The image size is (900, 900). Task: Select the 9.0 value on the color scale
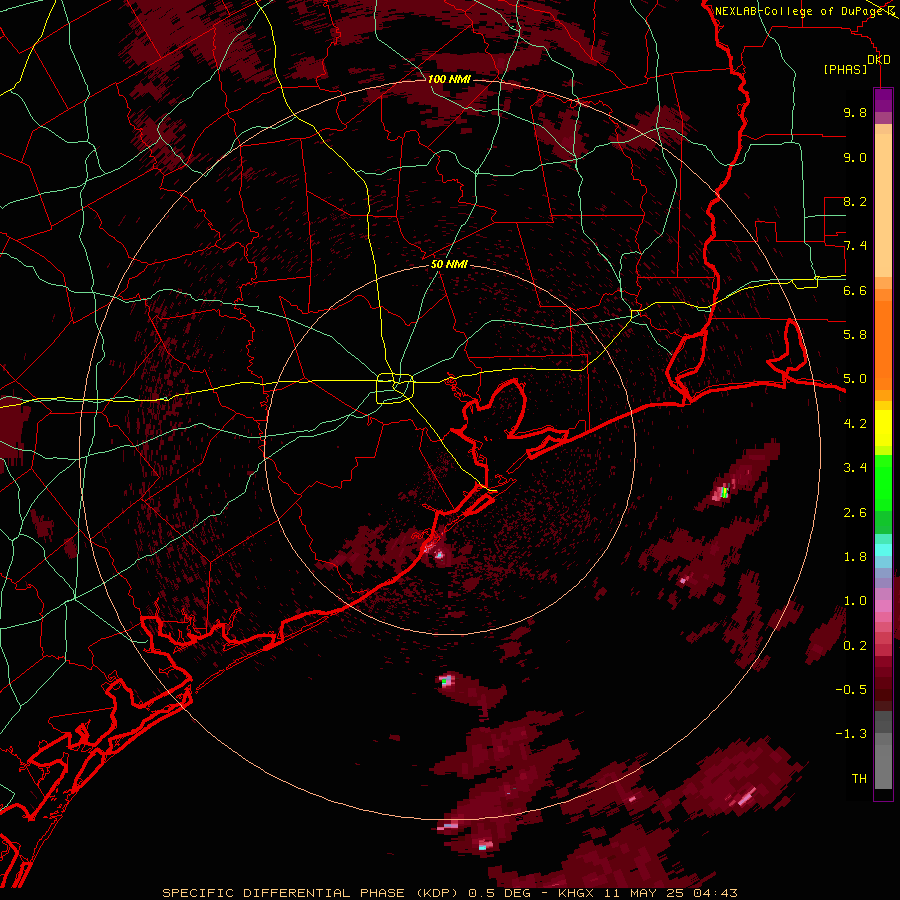click(855, 157)
